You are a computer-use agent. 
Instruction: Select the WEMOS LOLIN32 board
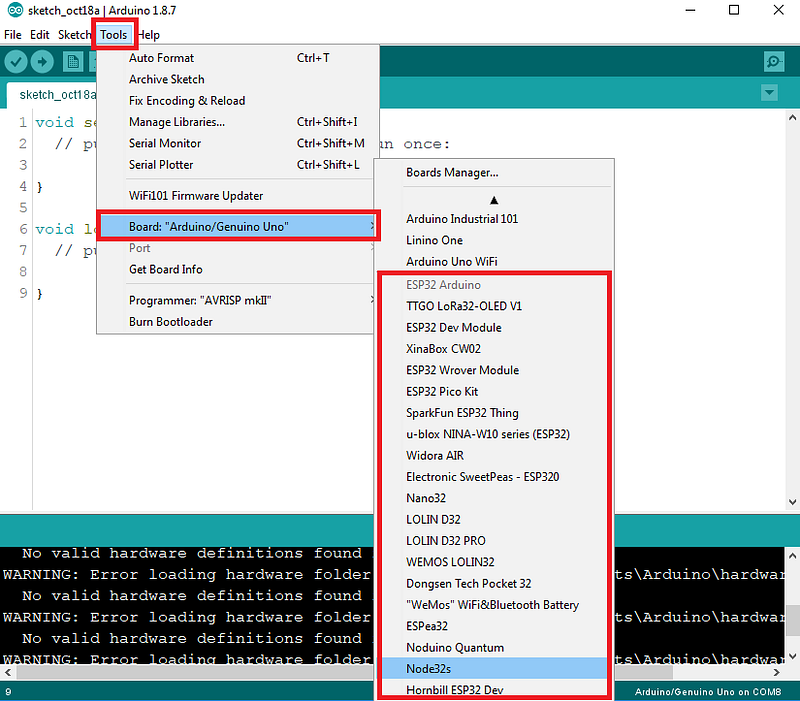point(494,562)
